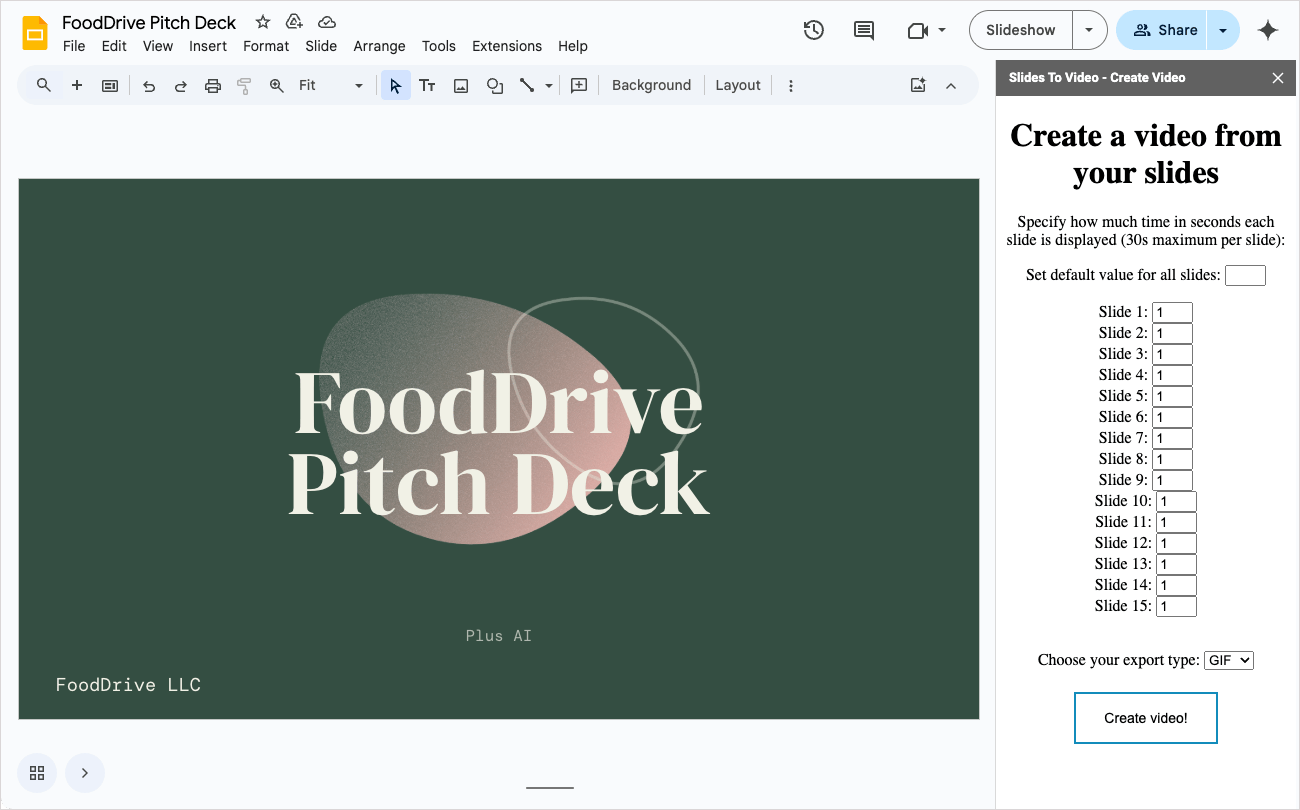
Task: Choose export type GIF dropdown
Action: pos(1229,660)
